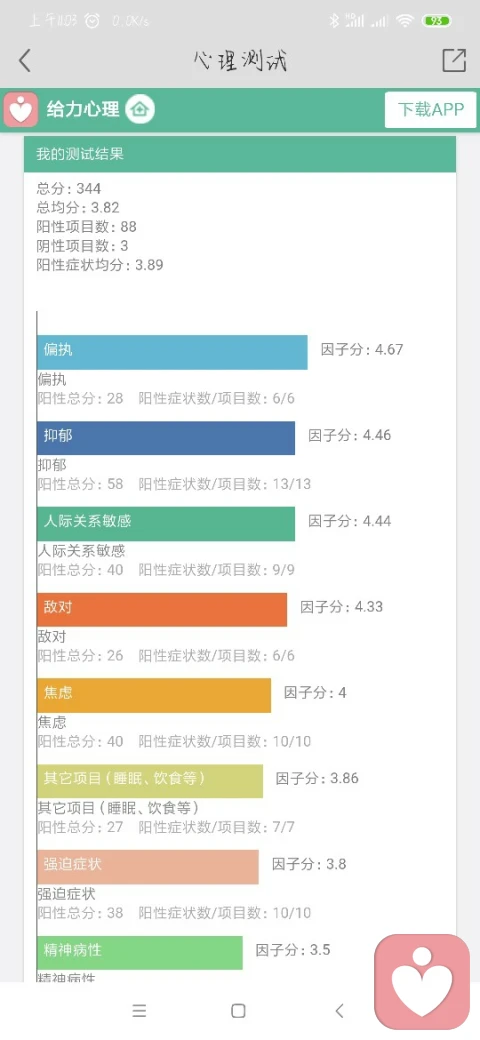
Task: Tap the alarm clock status bar icon
Action: [93, 21]
